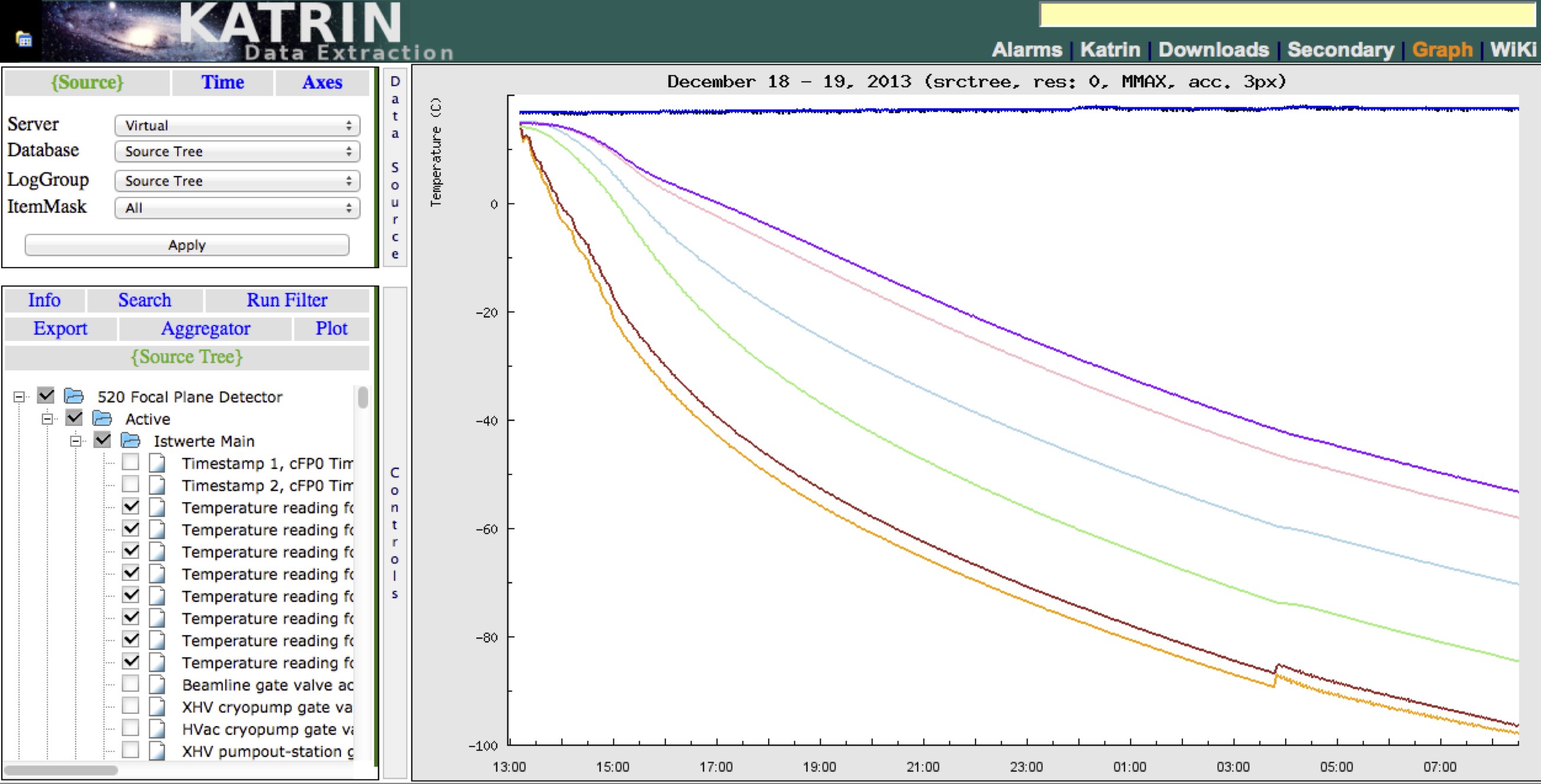Click the Active folder icon
This screenshot has height=784, width=1541.
pos(102,418)
